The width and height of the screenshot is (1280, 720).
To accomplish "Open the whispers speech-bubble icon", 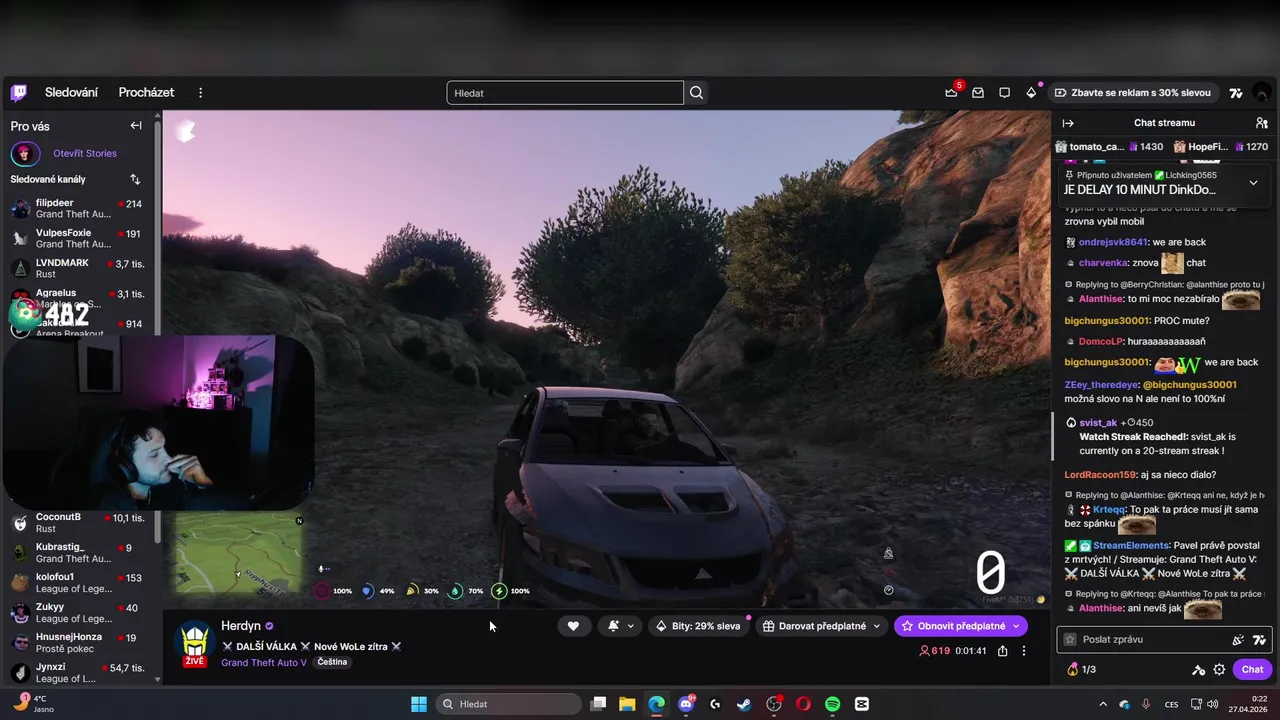I will click(1005, 93).
